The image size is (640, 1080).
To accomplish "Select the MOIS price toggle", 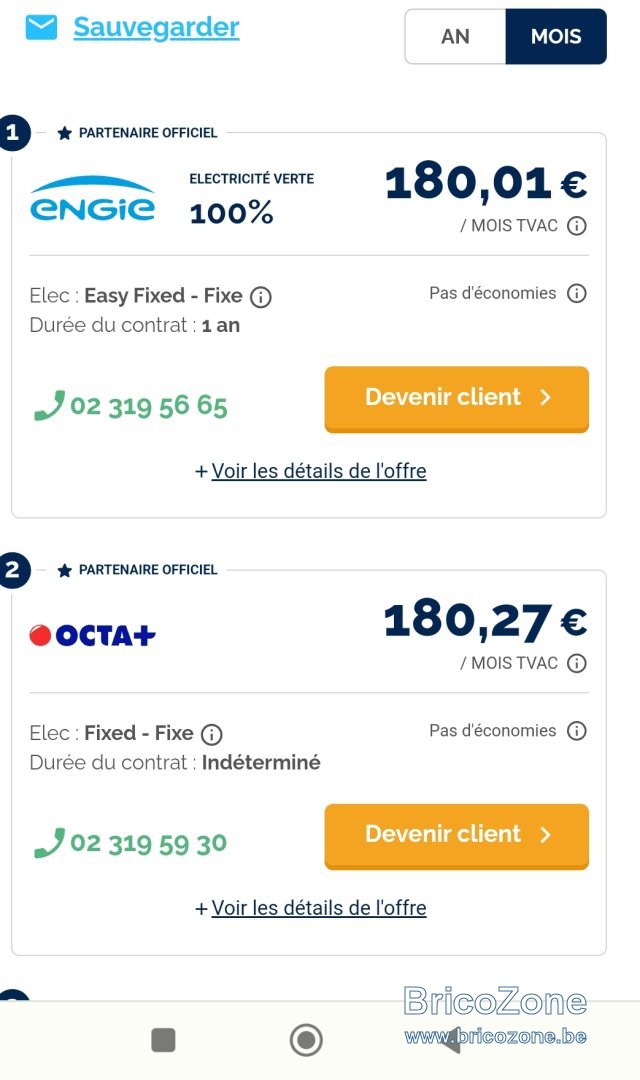I will tap(556, 37).
